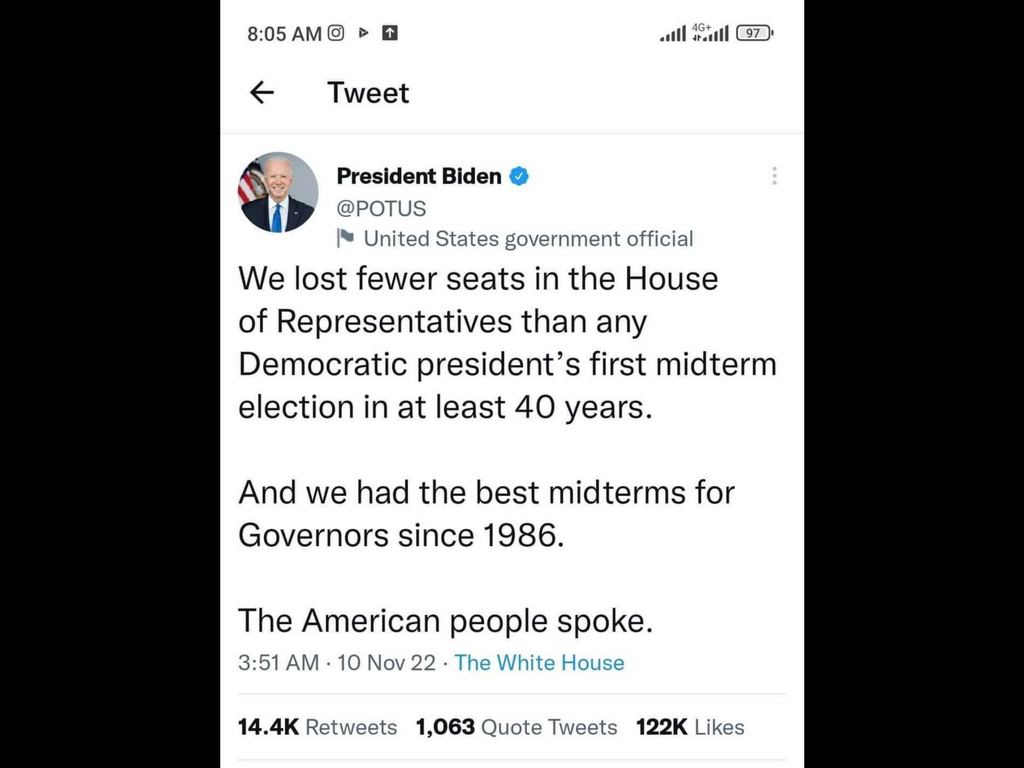Tap the Instagram notification icon in status bar

(x=336, y=33)
